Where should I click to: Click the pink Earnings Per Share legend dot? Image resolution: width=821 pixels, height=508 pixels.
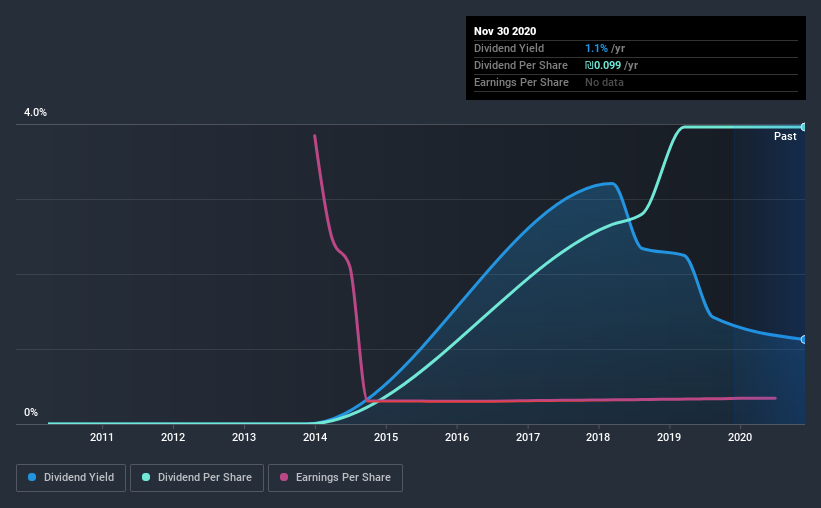[284, 477]
